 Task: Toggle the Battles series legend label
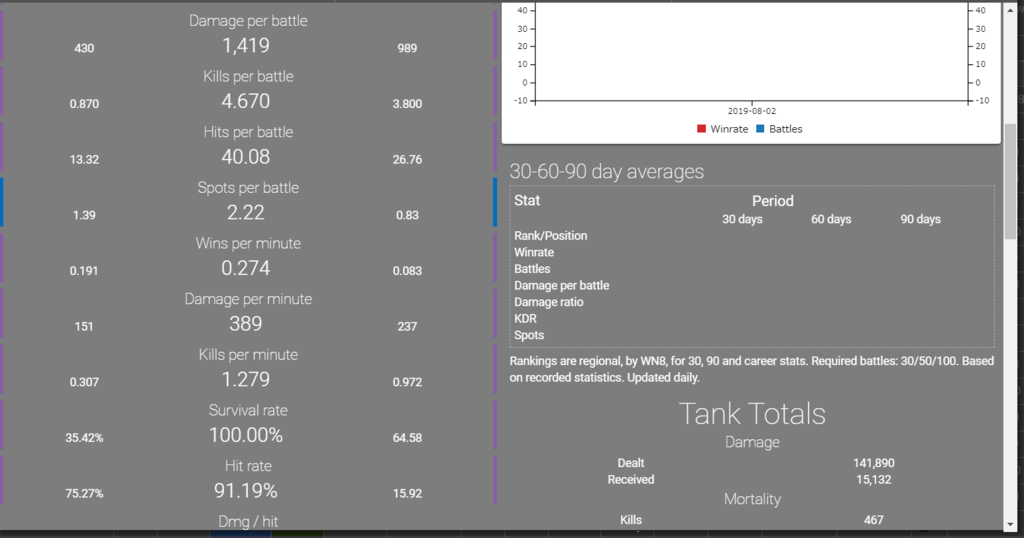point(786,129)
